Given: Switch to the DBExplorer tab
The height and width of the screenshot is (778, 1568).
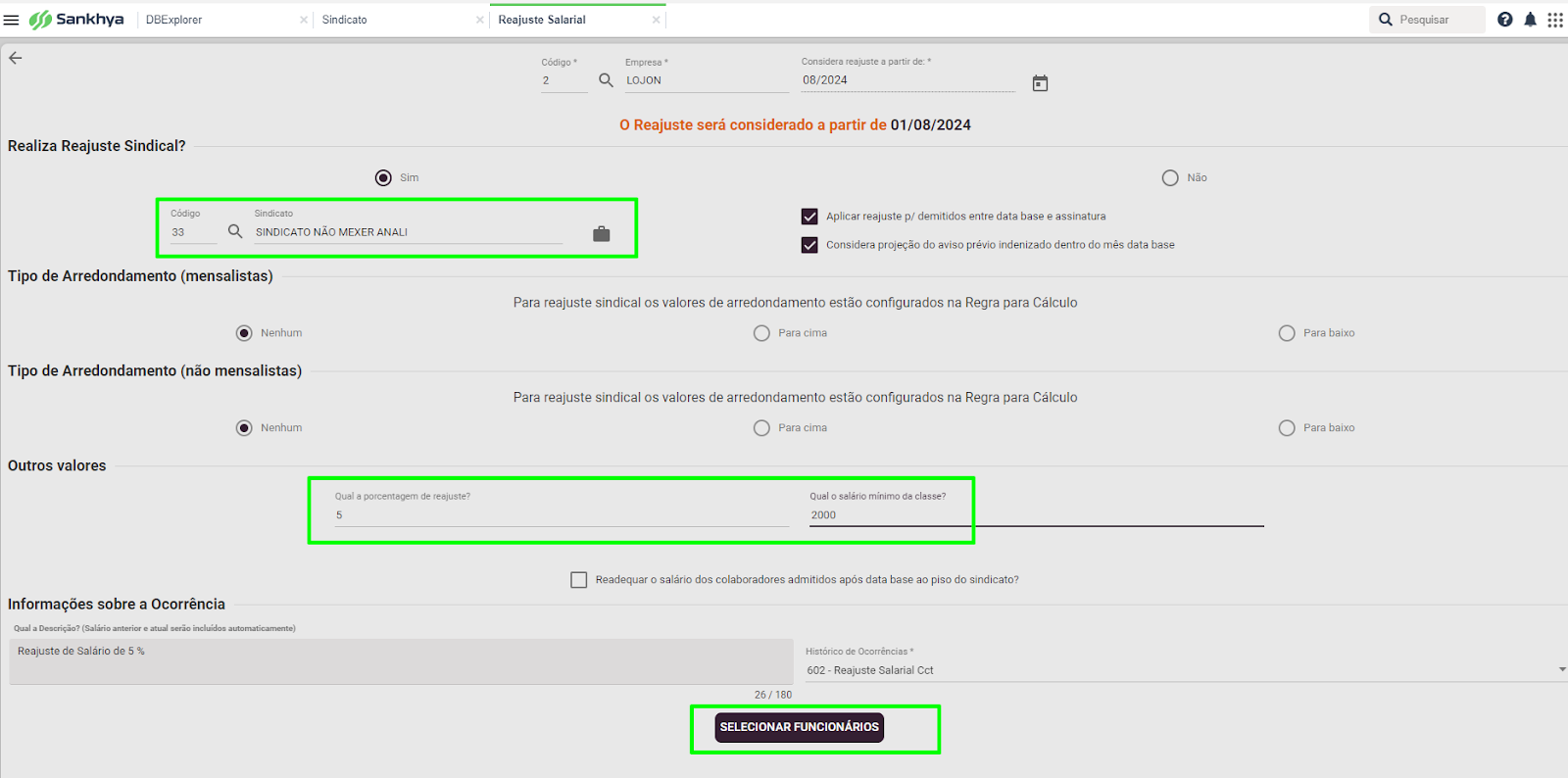Looking at the screenshot, I should (x=174, y=20).
